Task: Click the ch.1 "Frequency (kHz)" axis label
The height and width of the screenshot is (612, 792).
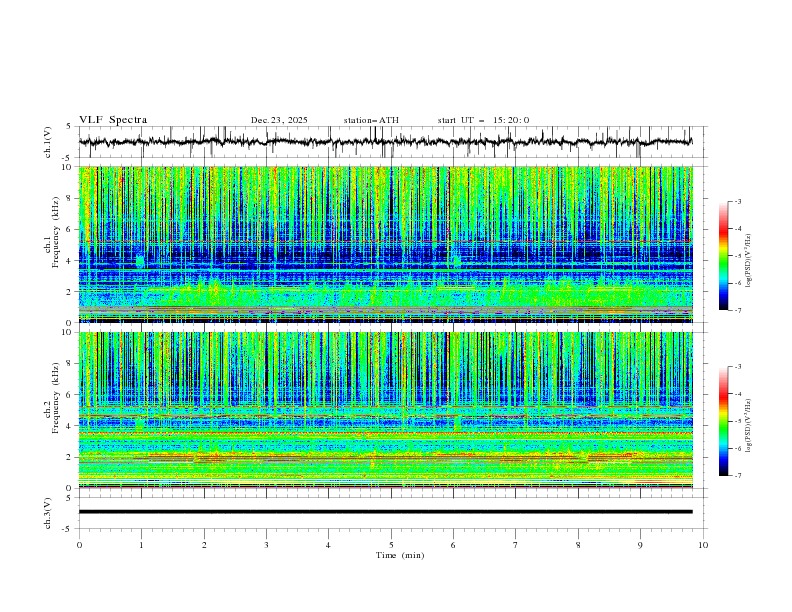Action: (x=56, y=232)
